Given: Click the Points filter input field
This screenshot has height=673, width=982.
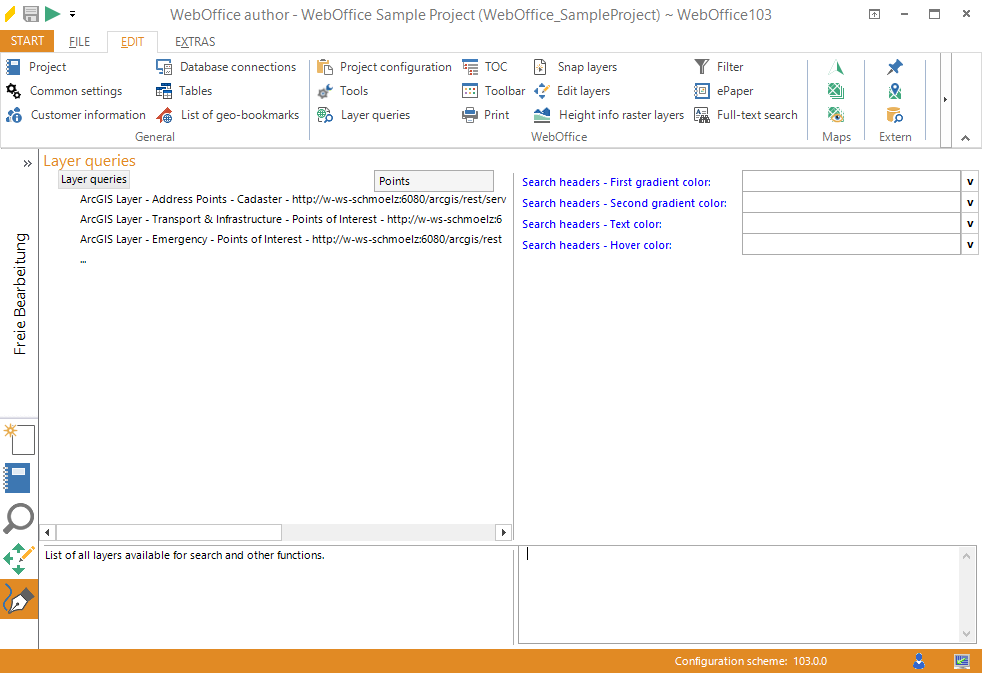Looking at the screenshot, I should click(x=433, y=181).
